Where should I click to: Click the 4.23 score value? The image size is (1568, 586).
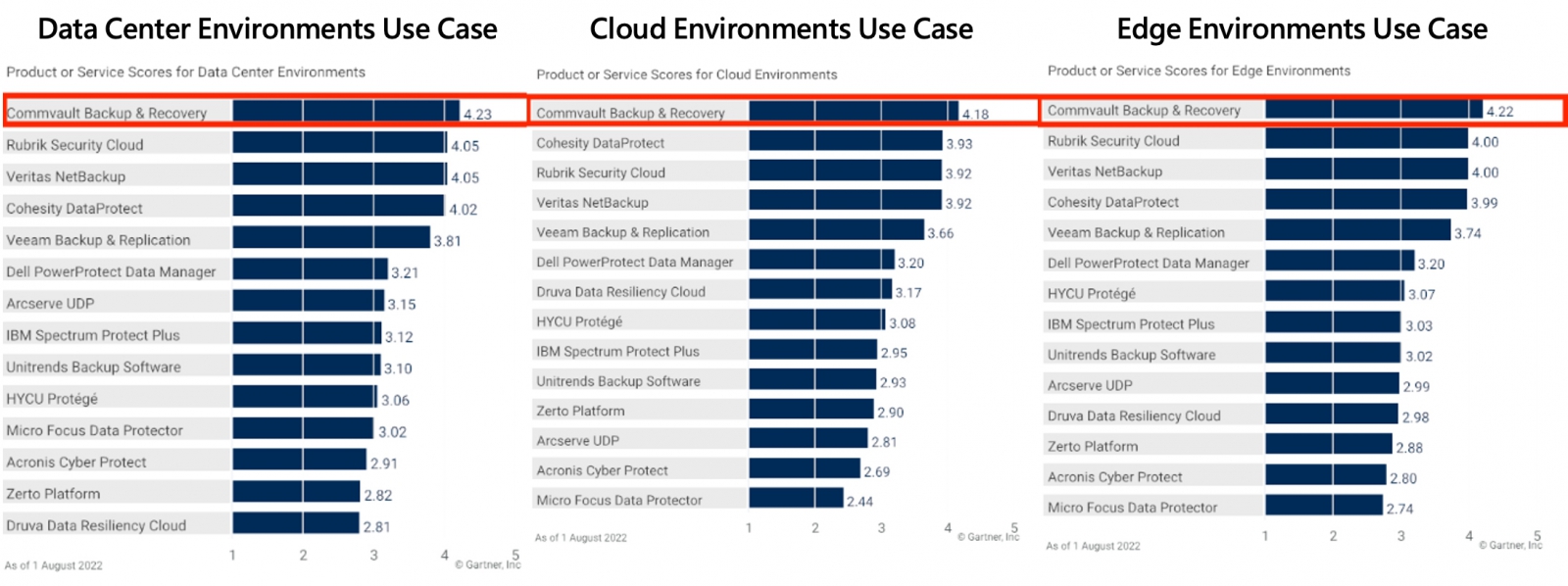[x=478, y=115]
